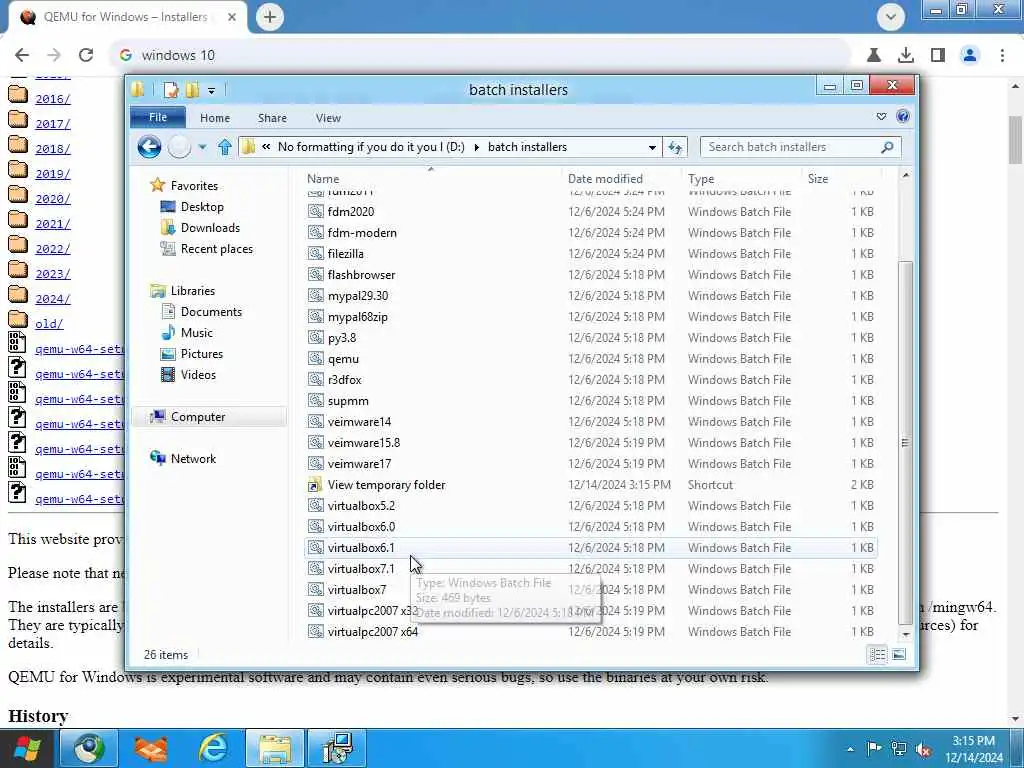The image size is (1024, 768).
Task: Open the old/ folder link in browser
Action: click(x=49, y=324)
